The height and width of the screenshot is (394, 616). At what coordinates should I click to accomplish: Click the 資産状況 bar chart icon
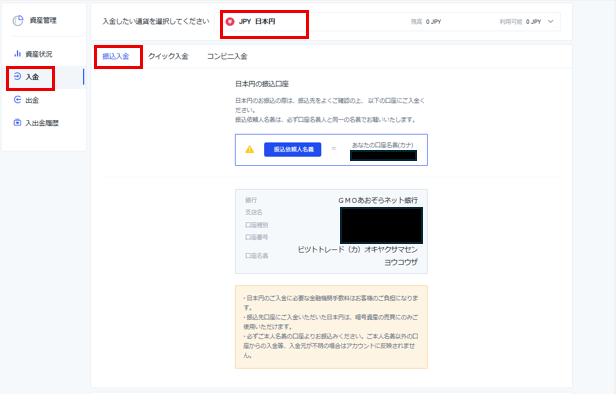(x=17, y=53)
